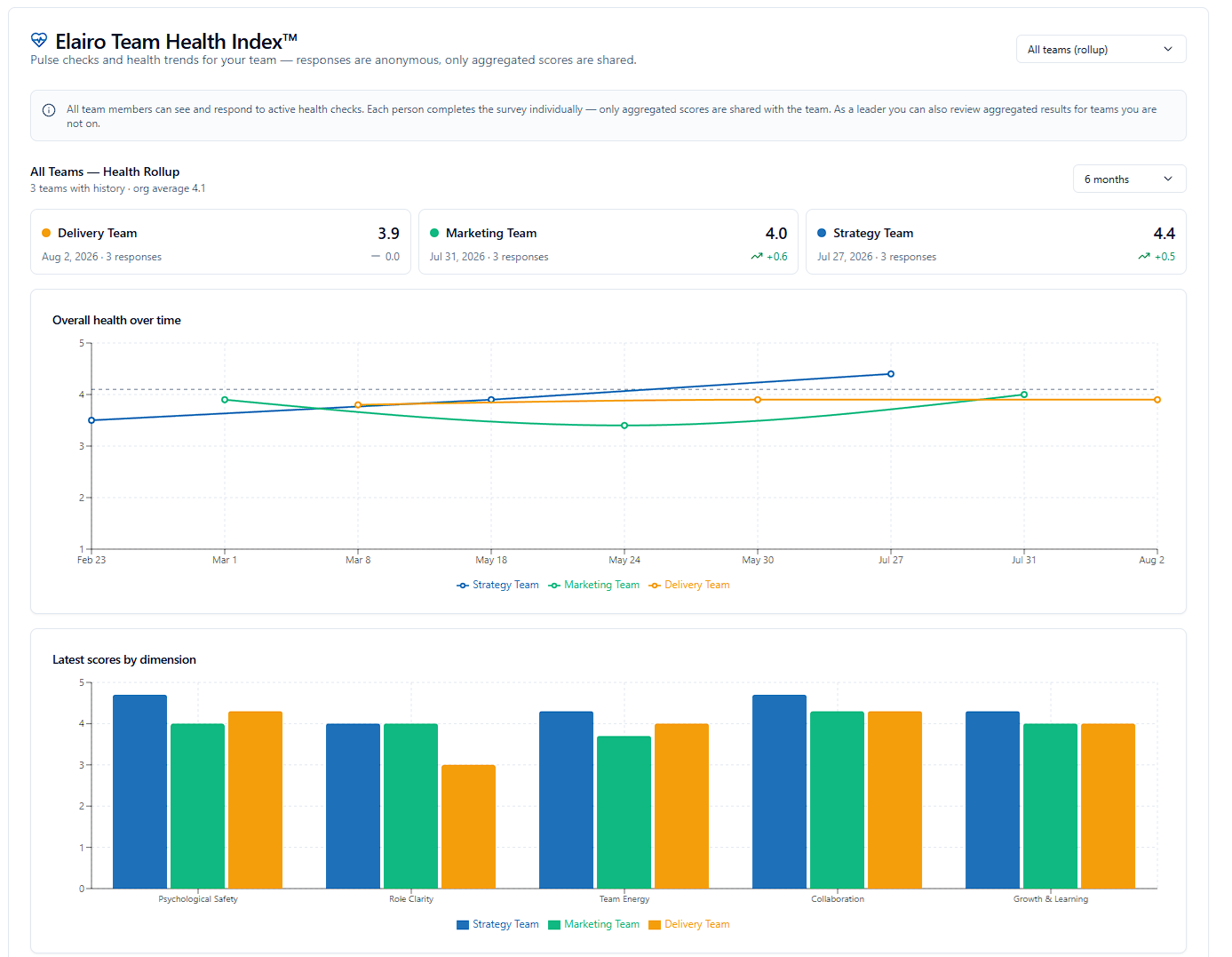Click blue Strategy bar for Psychological Safety
The image size is (1232, 957).
(139, 792)
